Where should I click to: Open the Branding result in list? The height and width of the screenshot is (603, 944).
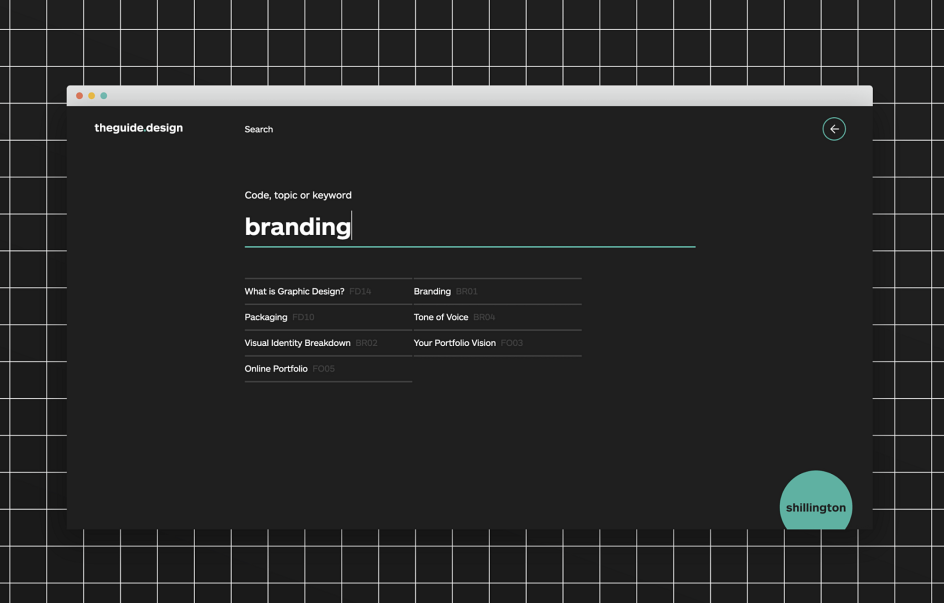(x=432, y=292)
